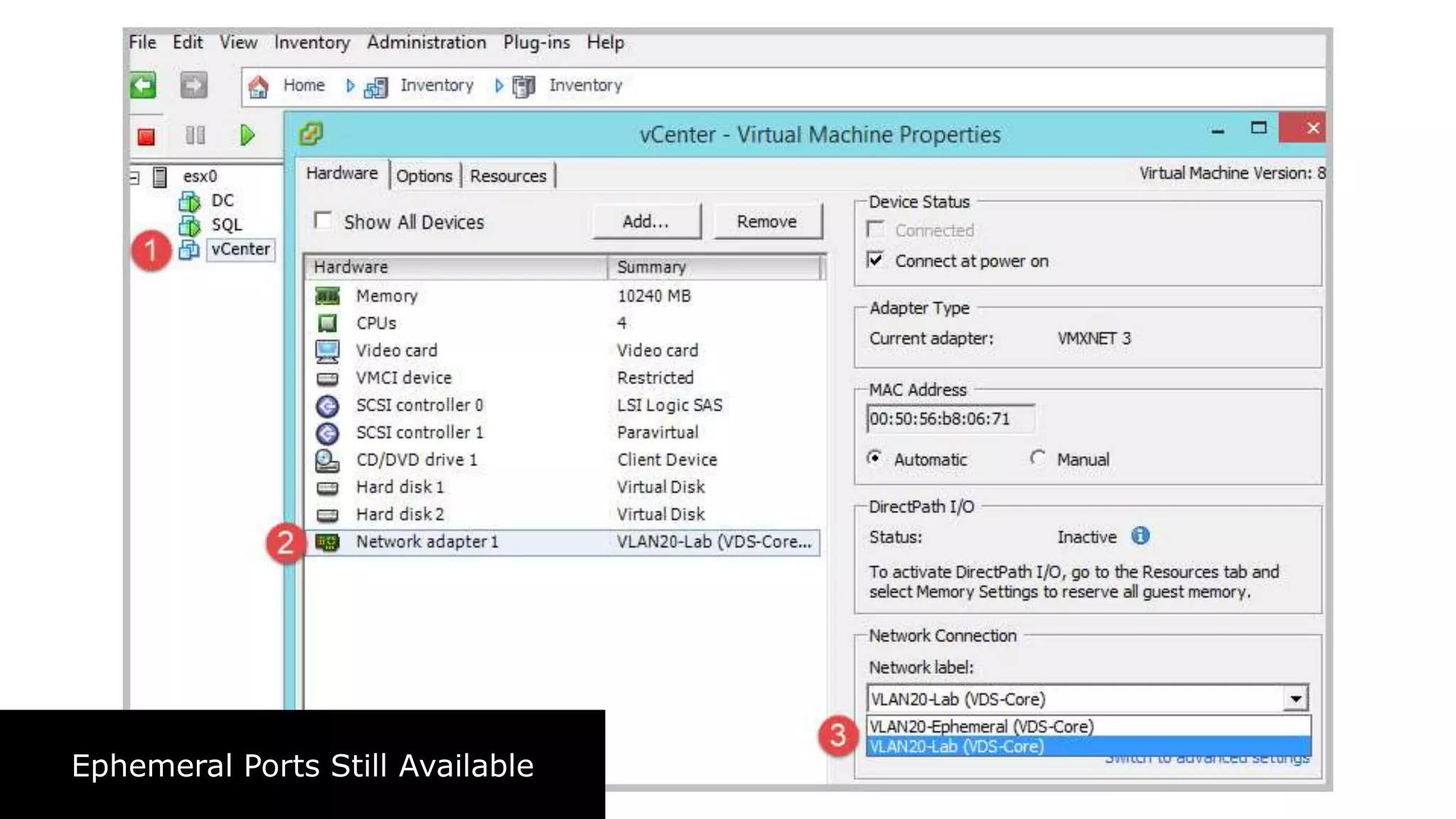Click the green back navigation arrow
This screenshot has width=1456, height=819.
tap(144, 86)
